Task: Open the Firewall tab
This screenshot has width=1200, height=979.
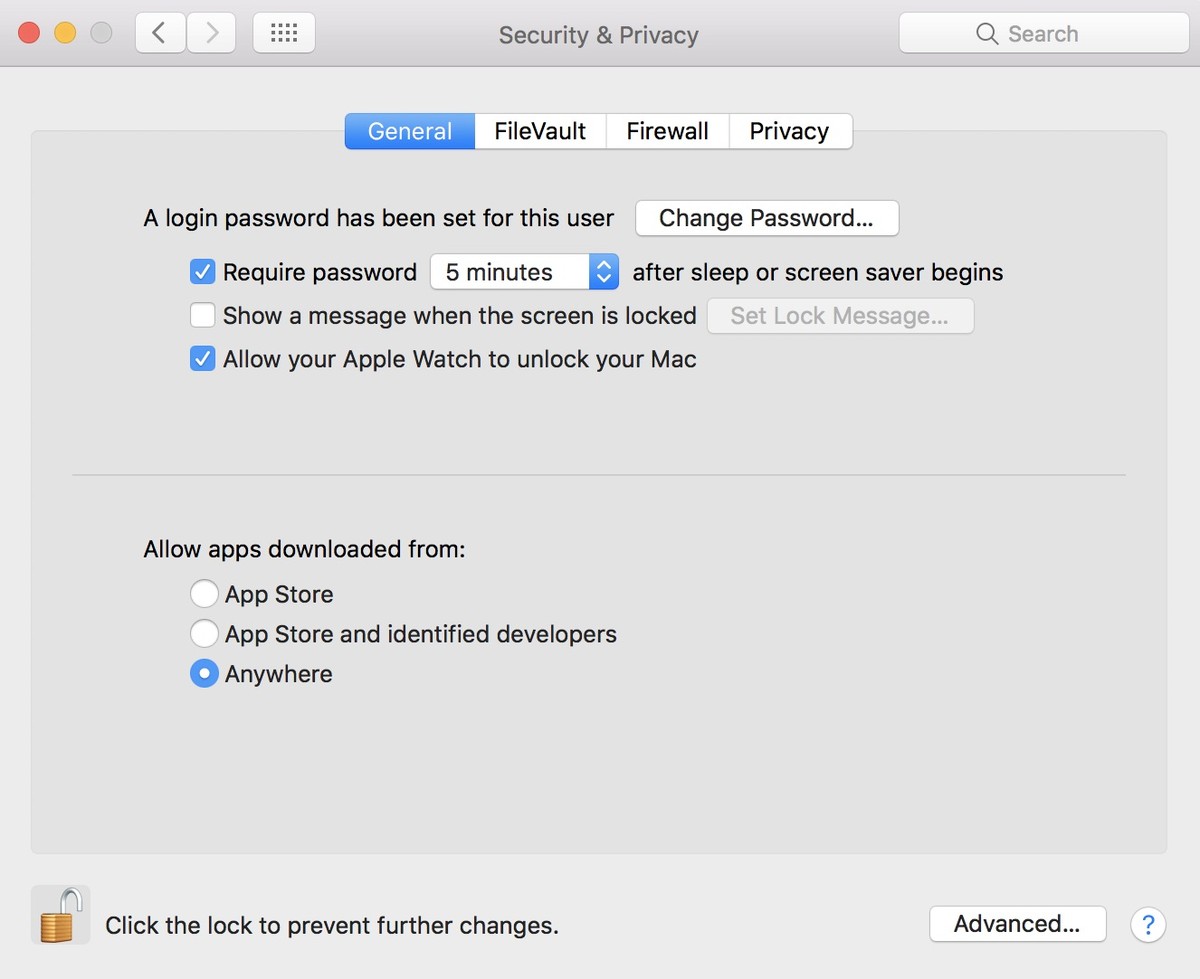Action: click(x=667, y=131)
